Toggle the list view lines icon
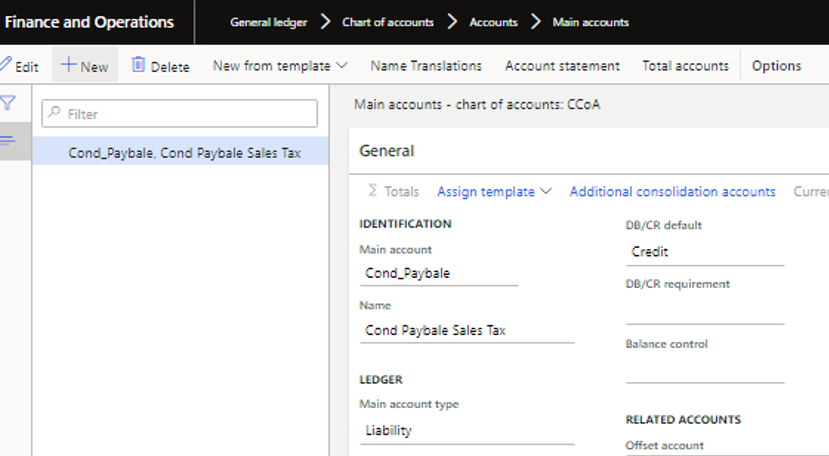The width and height of the screenshot is (829, 456). tap(8, 140)
